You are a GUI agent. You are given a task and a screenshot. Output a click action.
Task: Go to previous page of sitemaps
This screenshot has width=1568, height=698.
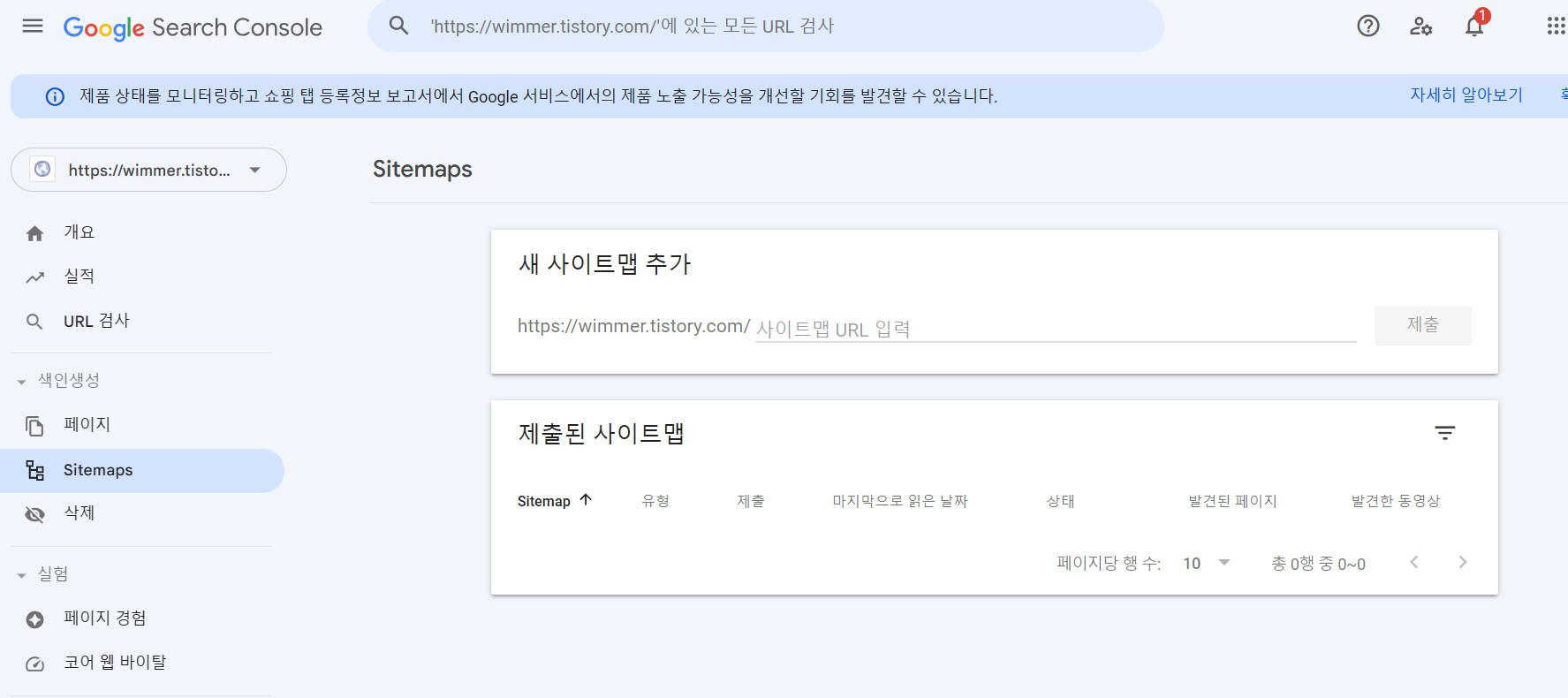click(1414, 562)
